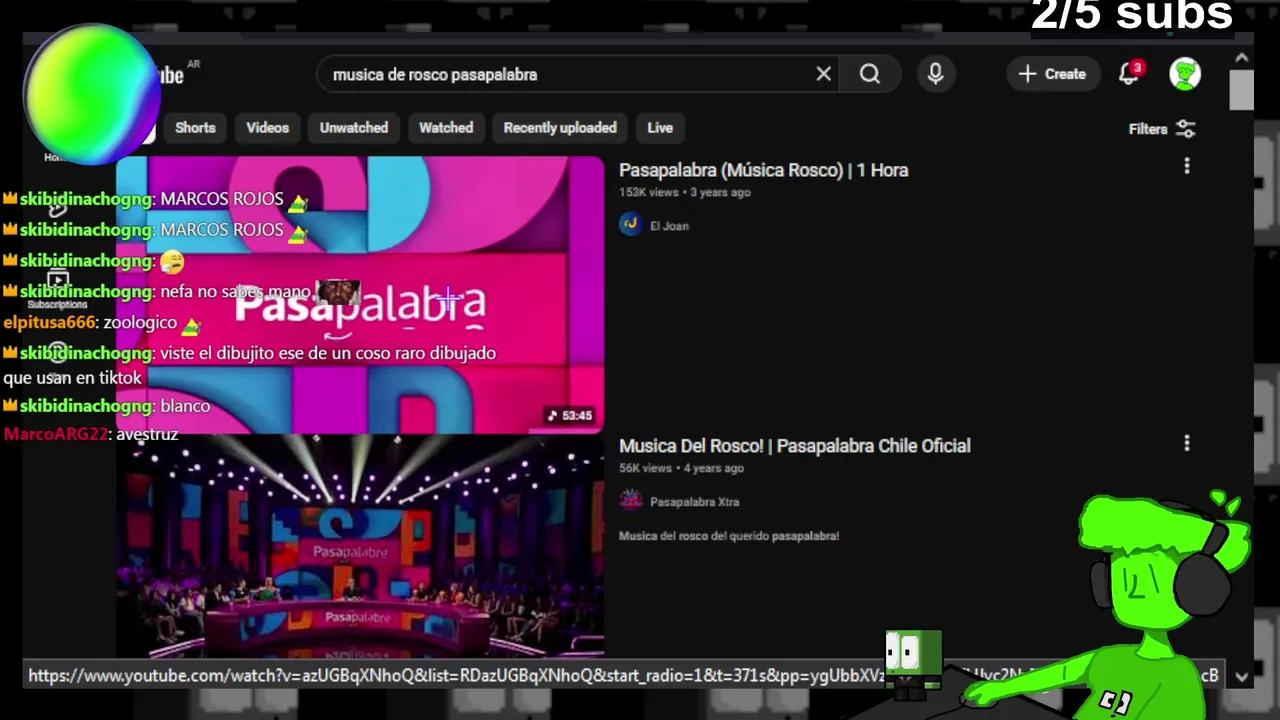Screen dimensions: 1280x720
Task: Open the 1 Hora Pasapalabra video thumbnail
Action: click(360, 294)
